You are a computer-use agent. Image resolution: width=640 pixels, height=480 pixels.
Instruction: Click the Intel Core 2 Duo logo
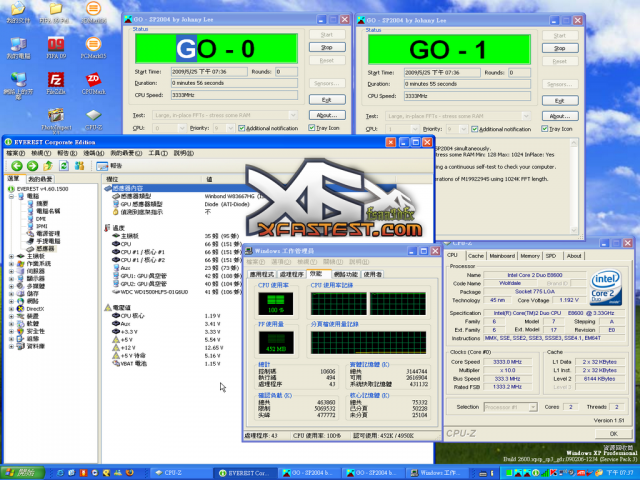[606, 288]
